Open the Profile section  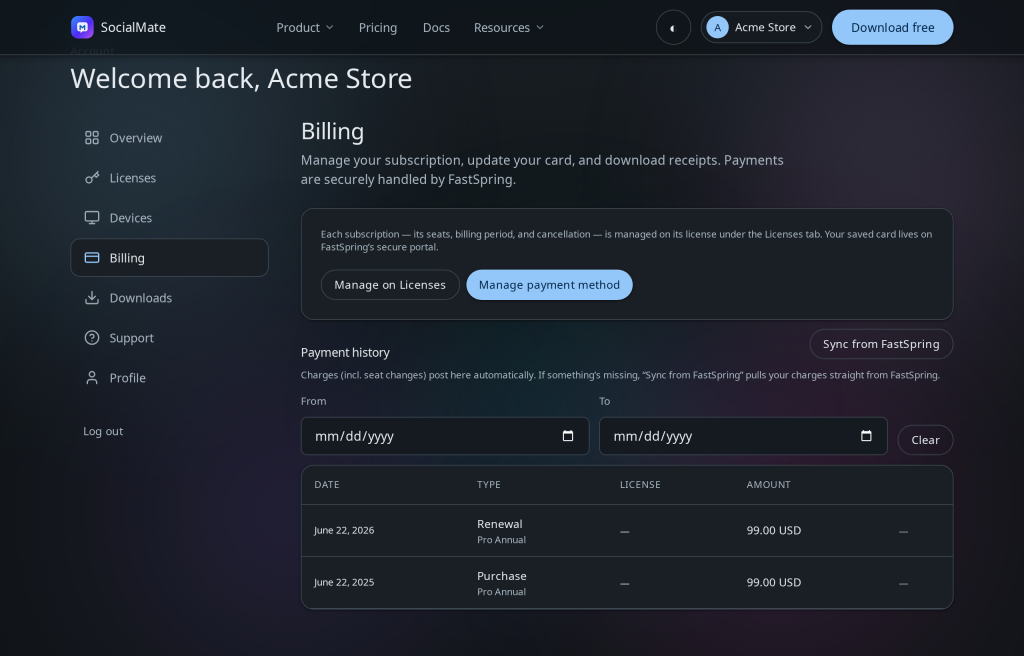pyautogui.click(x=170, y=378)
